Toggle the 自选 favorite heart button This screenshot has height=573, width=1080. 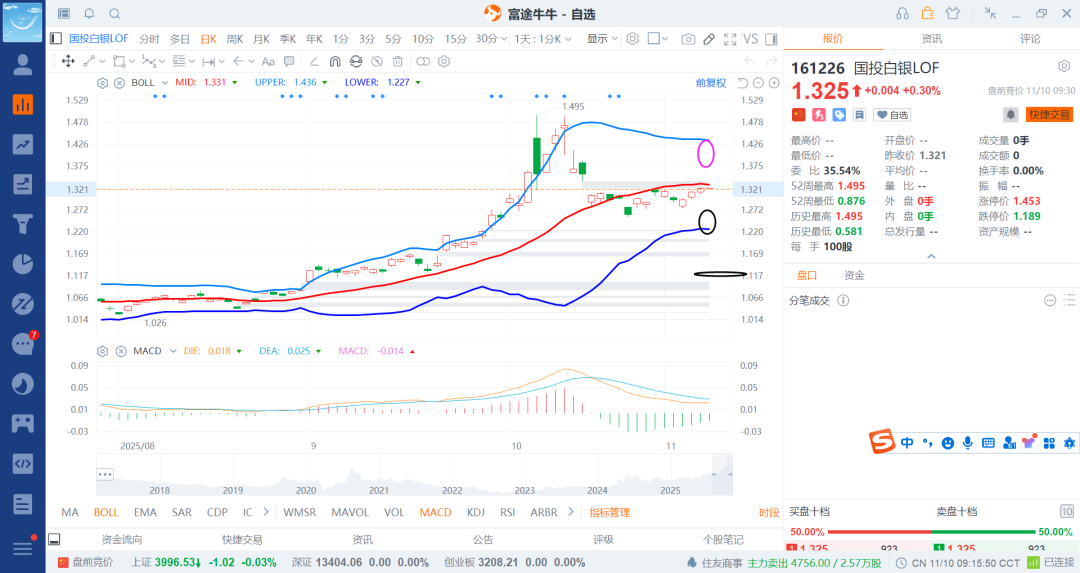(892, 115)
